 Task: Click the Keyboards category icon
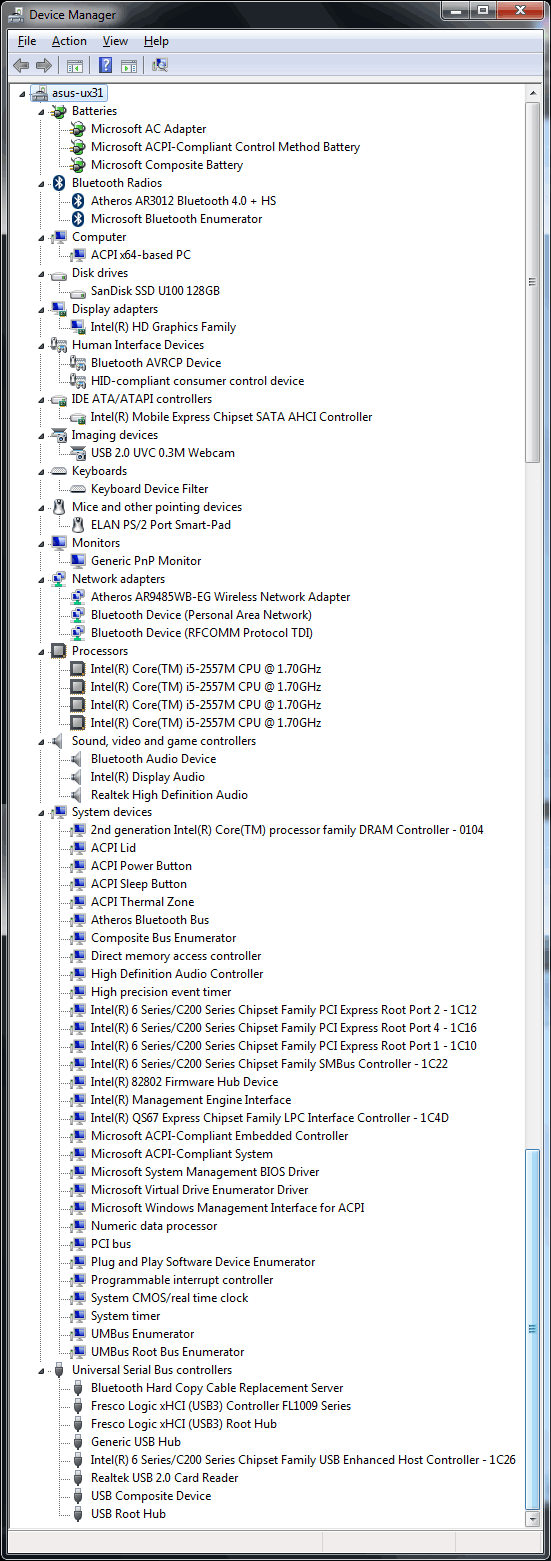click(59, 471)
